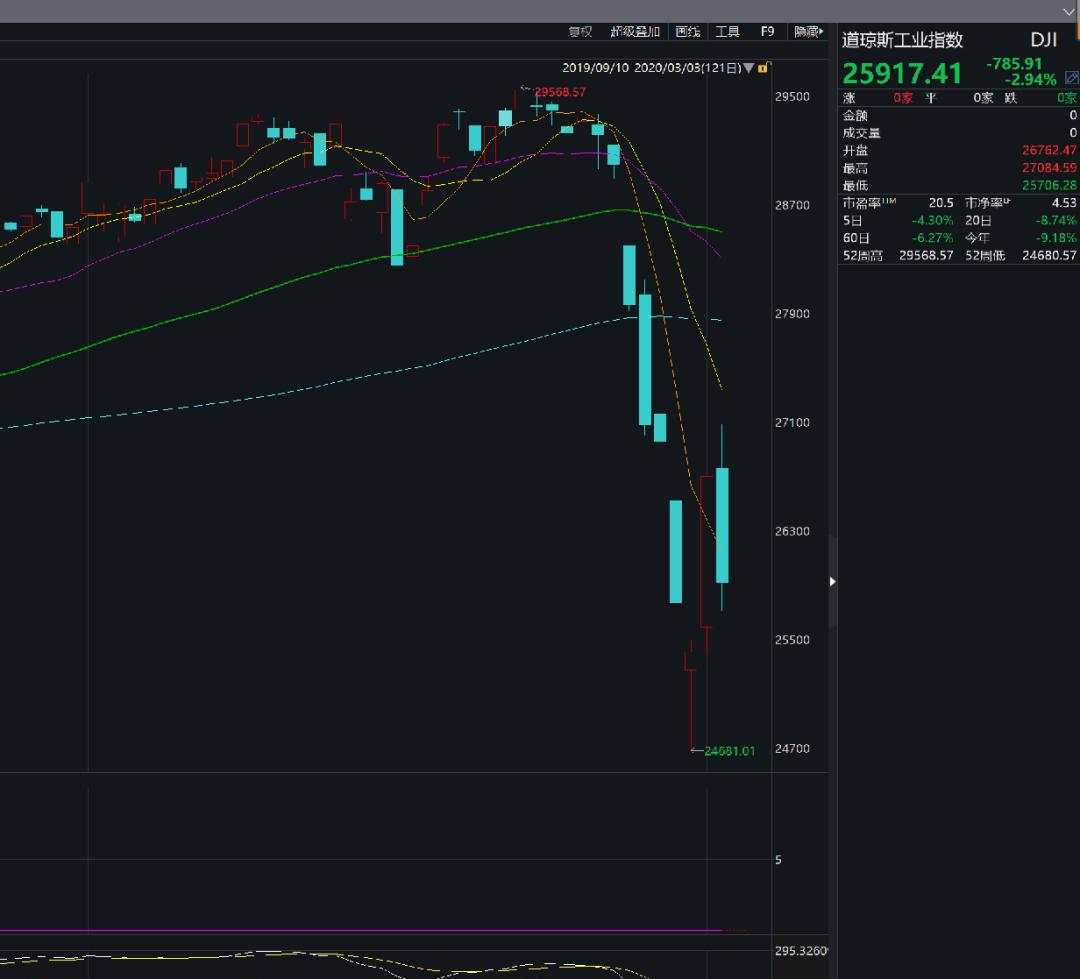The image size is (1080, 979).
Task: Click the 27900 price axis label
Action: click(x=792, y=313)
